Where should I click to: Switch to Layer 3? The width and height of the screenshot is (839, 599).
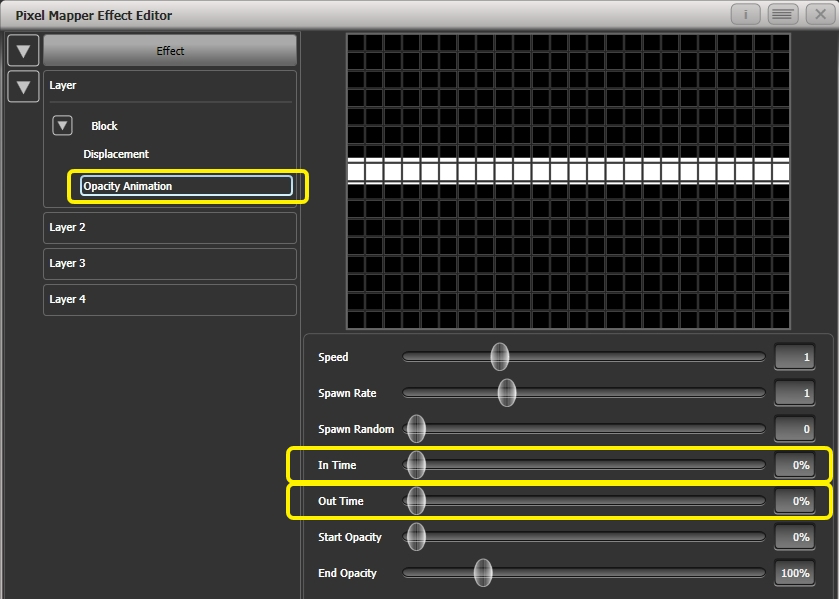click(169, 263)
